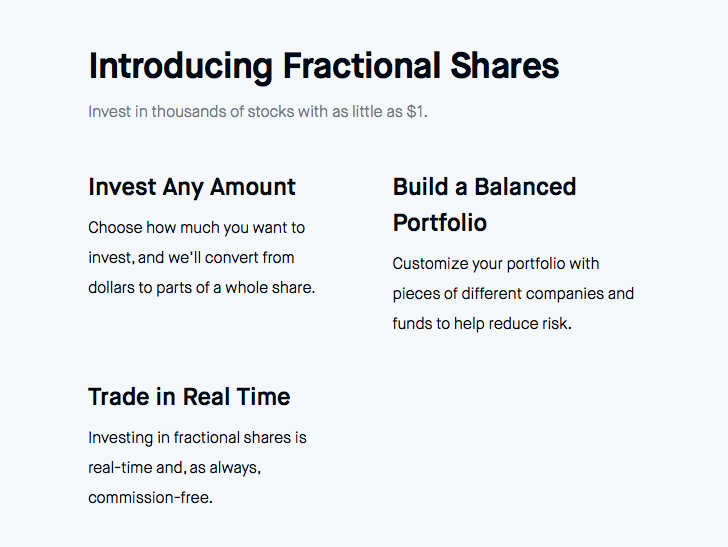Image resolution: width=728 pixels, height=547 pixels.
Task: Select the Invest Any Amount heading
Action: tap(192, 188)
